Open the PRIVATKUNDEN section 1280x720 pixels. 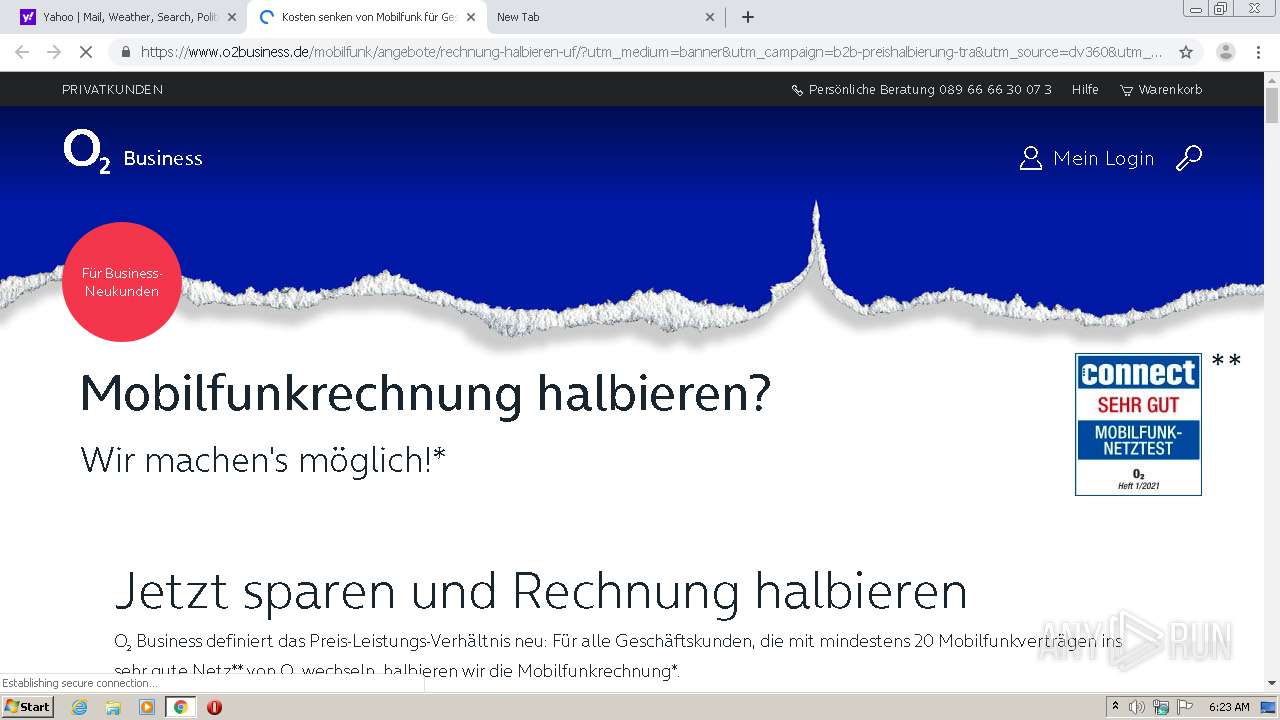coord(112,90)
